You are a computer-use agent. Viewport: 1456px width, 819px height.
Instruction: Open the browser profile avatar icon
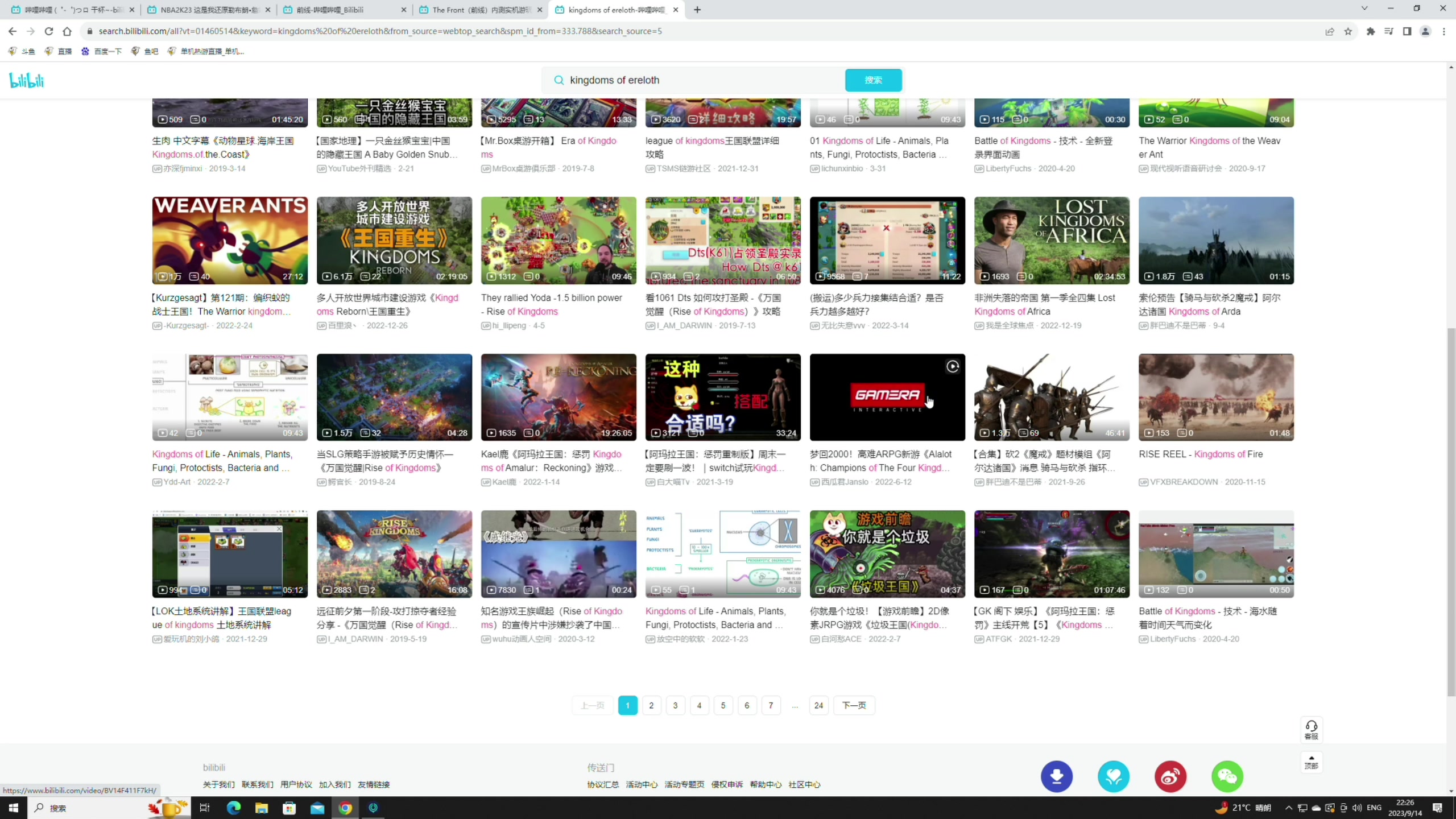(x=1426, y=31)
